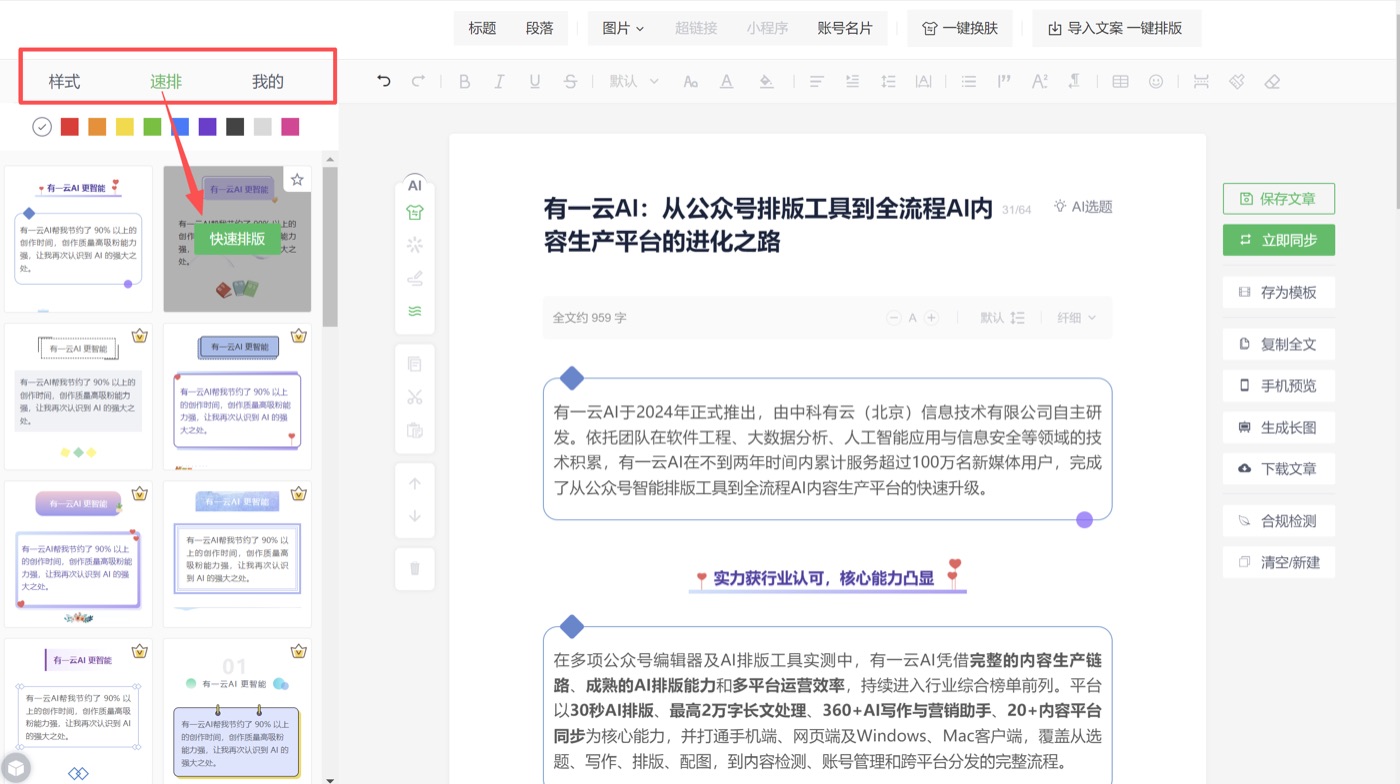Insert a bulleted list

click(968, 82)
